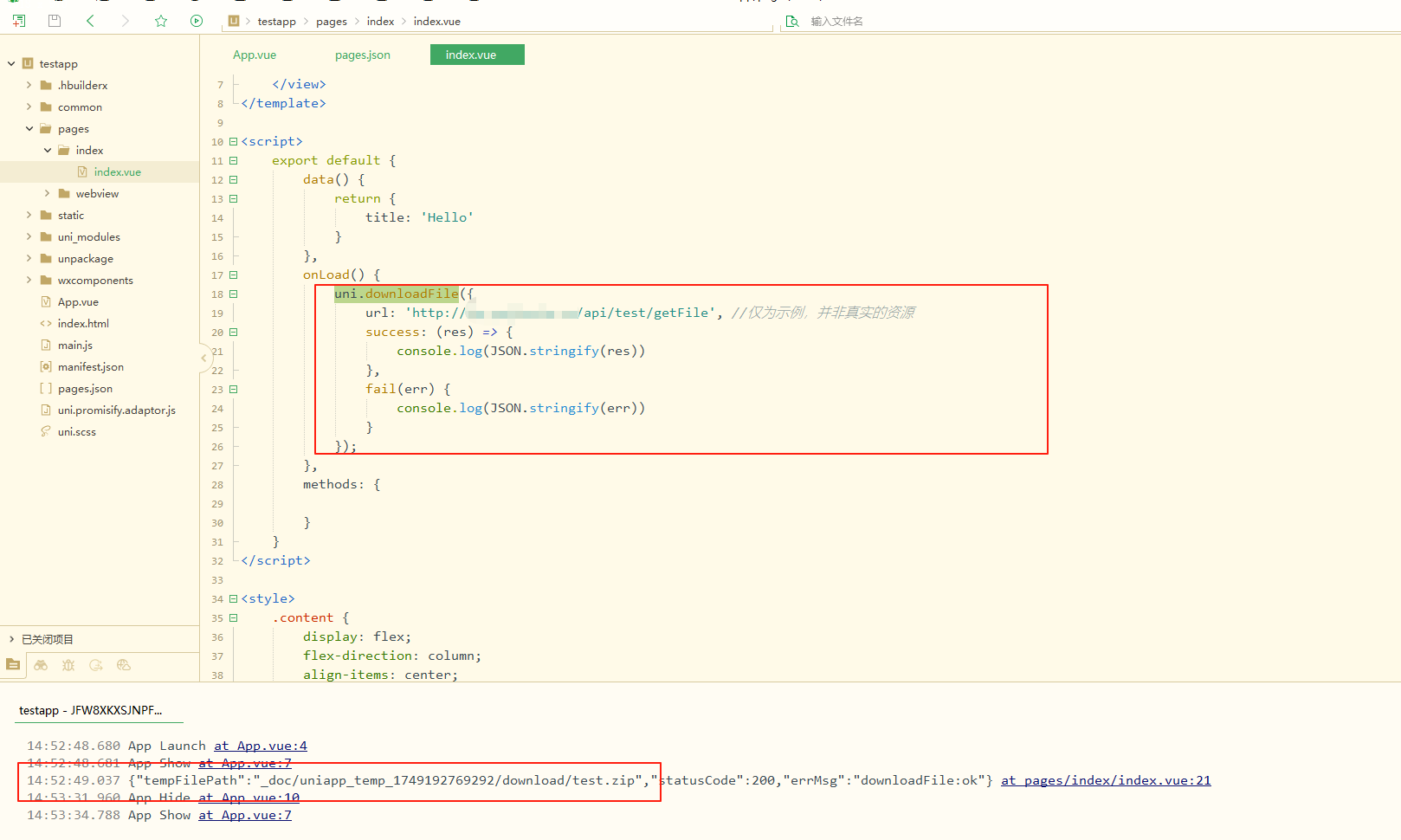Collapse the pages folder chevron
1401x840 pixels.
pos(29,128)
